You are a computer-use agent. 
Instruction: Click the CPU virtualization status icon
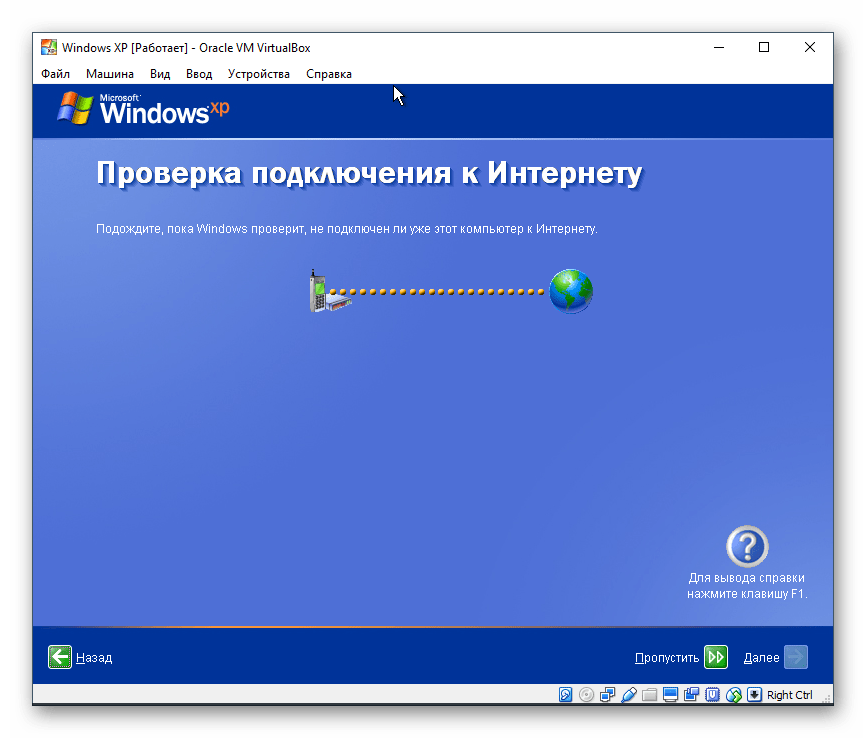pos(712,694)
